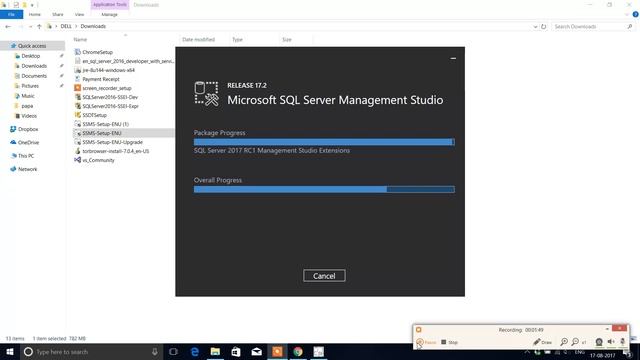The image size is (640, 360).
Task: Minimize the SSMS installer window
Action: pos(453,58)
